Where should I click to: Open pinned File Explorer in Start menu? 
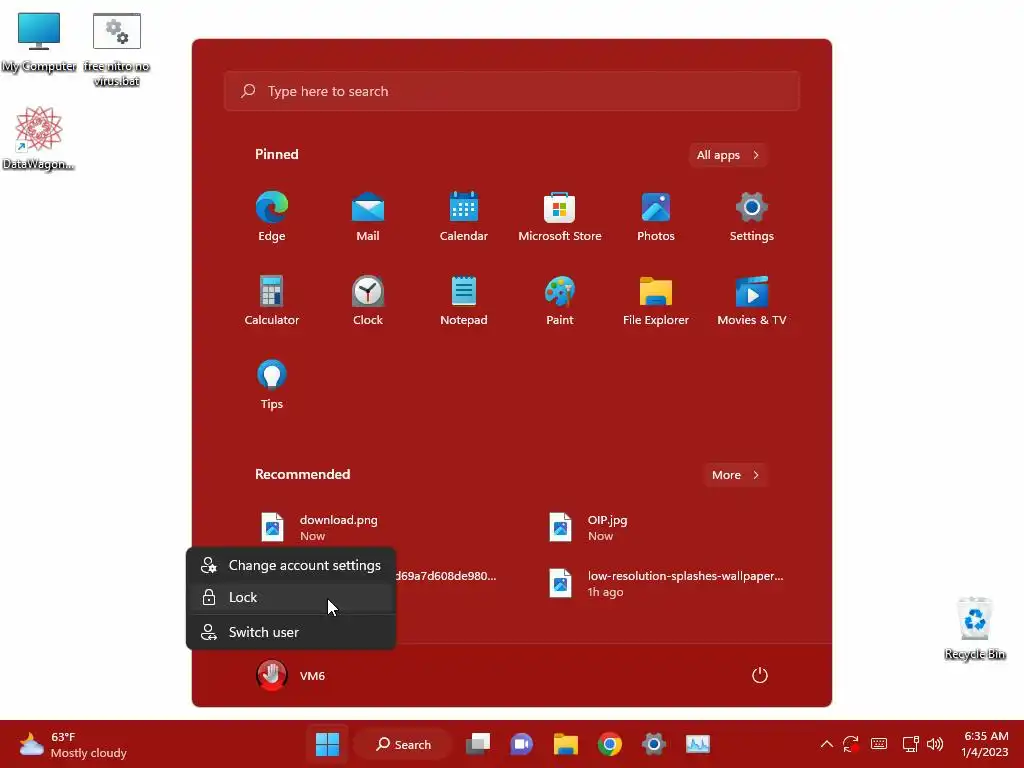coord(656,300)
